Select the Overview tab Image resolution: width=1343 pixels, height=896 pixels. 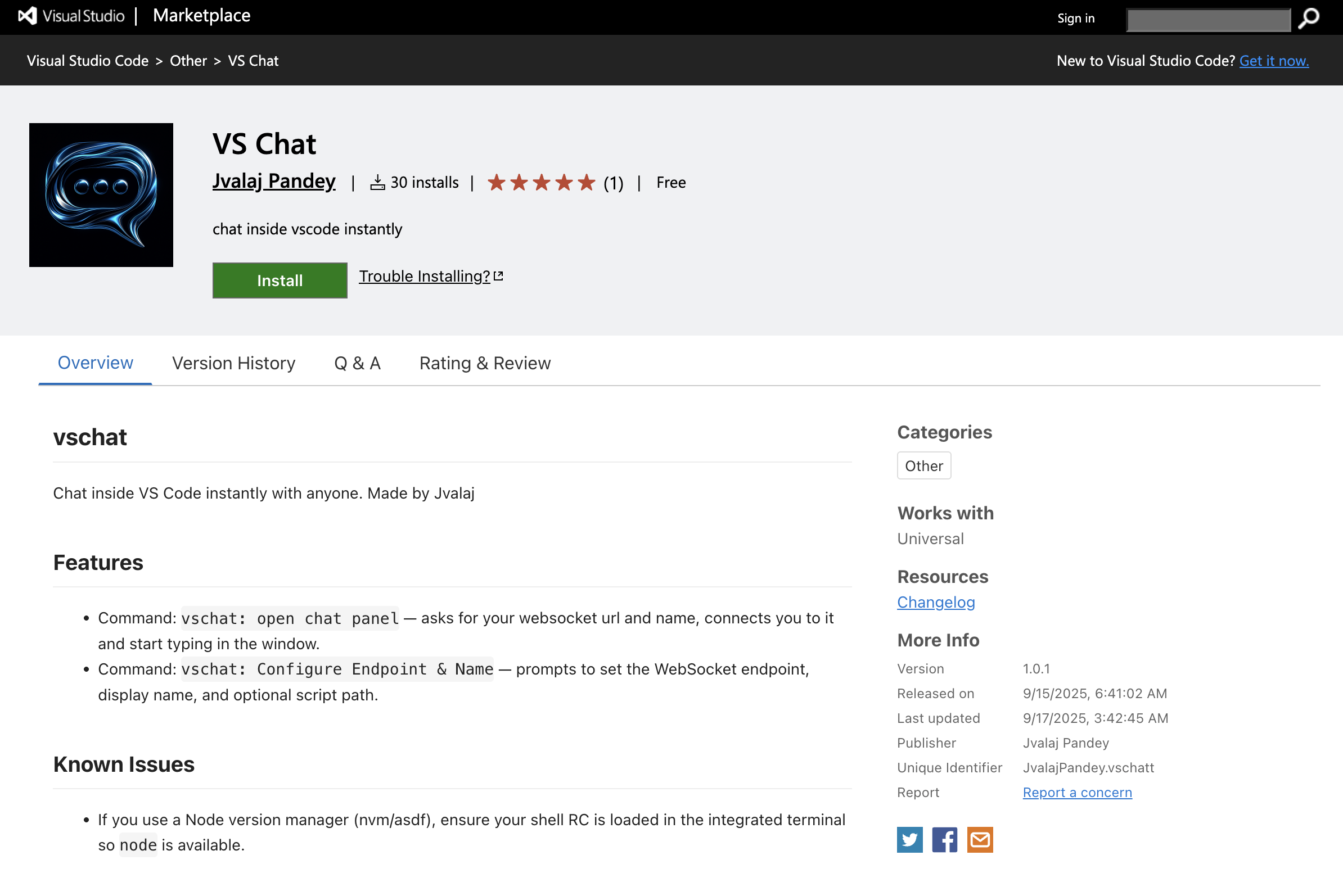click(x=96, y=364)
